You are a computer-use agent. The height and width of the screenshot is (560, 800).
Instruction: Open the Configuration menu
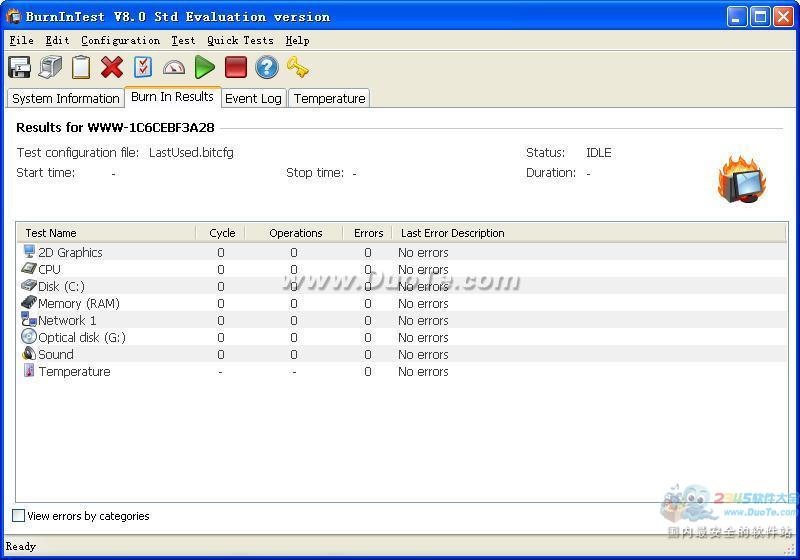point(120,40)
